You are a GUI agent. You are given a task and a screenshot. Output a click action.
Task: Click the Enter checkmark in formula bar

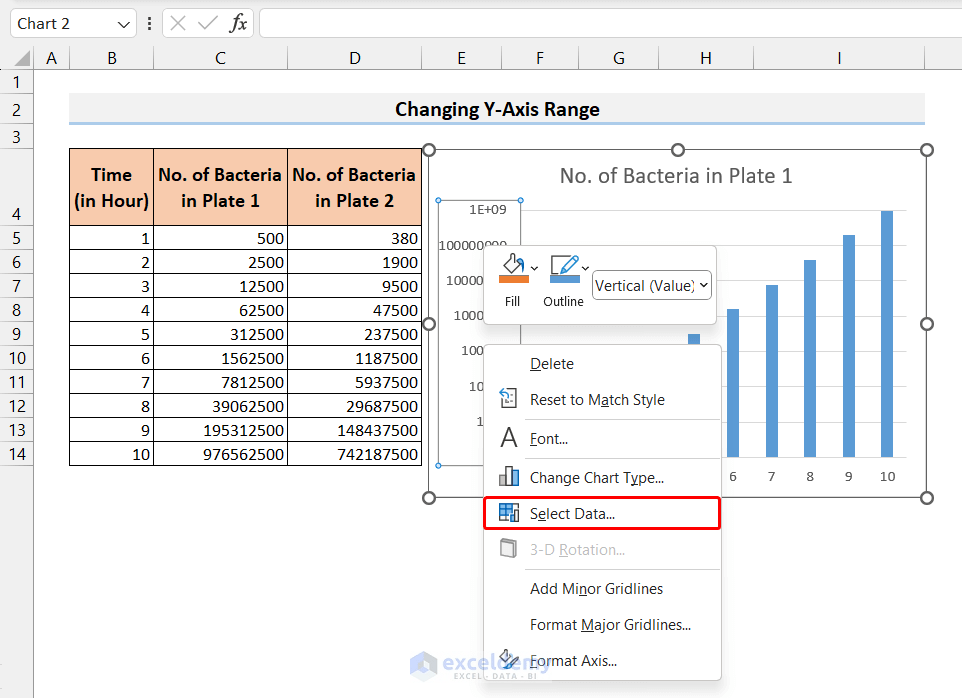207,22
